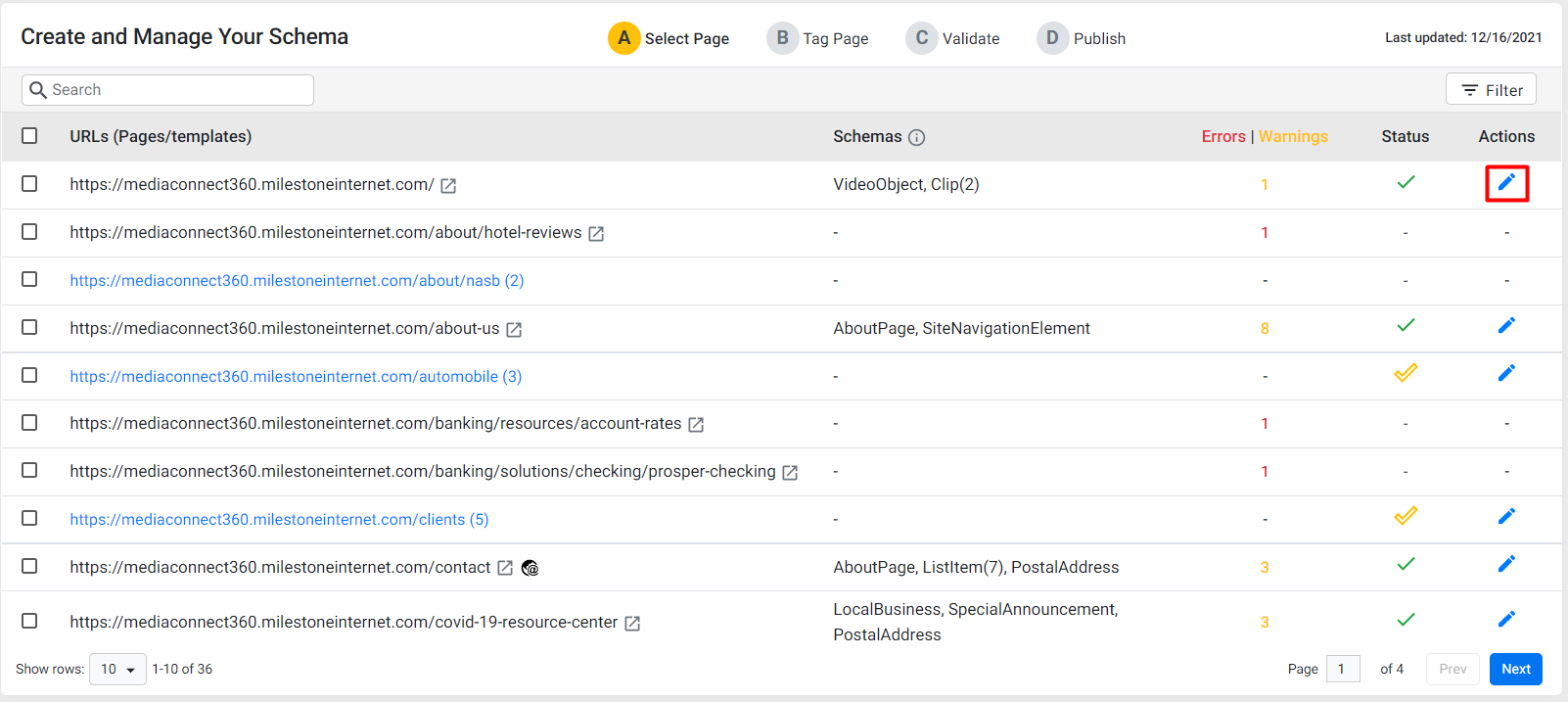Go to step A Select Page

(669, 38)
